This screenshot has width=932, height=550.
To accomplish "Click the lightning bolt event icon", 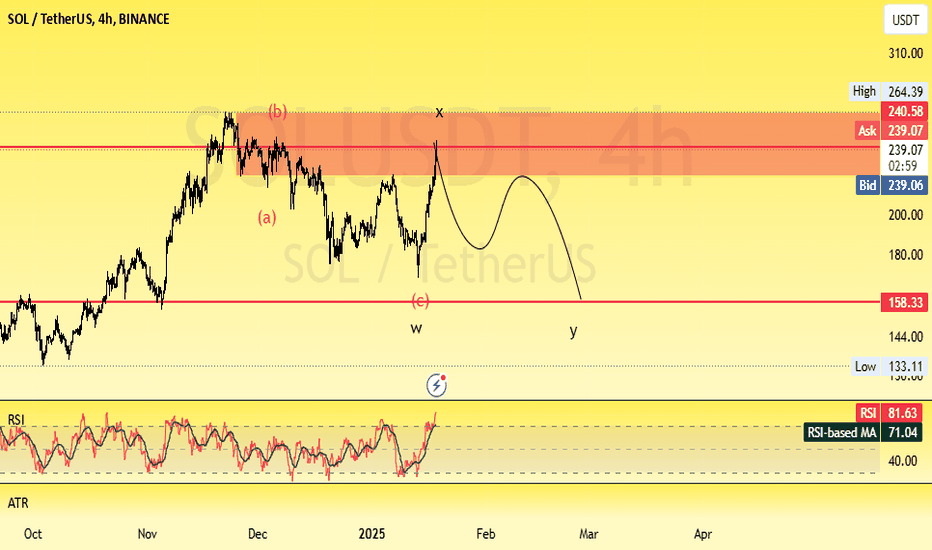I will point(437,385).
